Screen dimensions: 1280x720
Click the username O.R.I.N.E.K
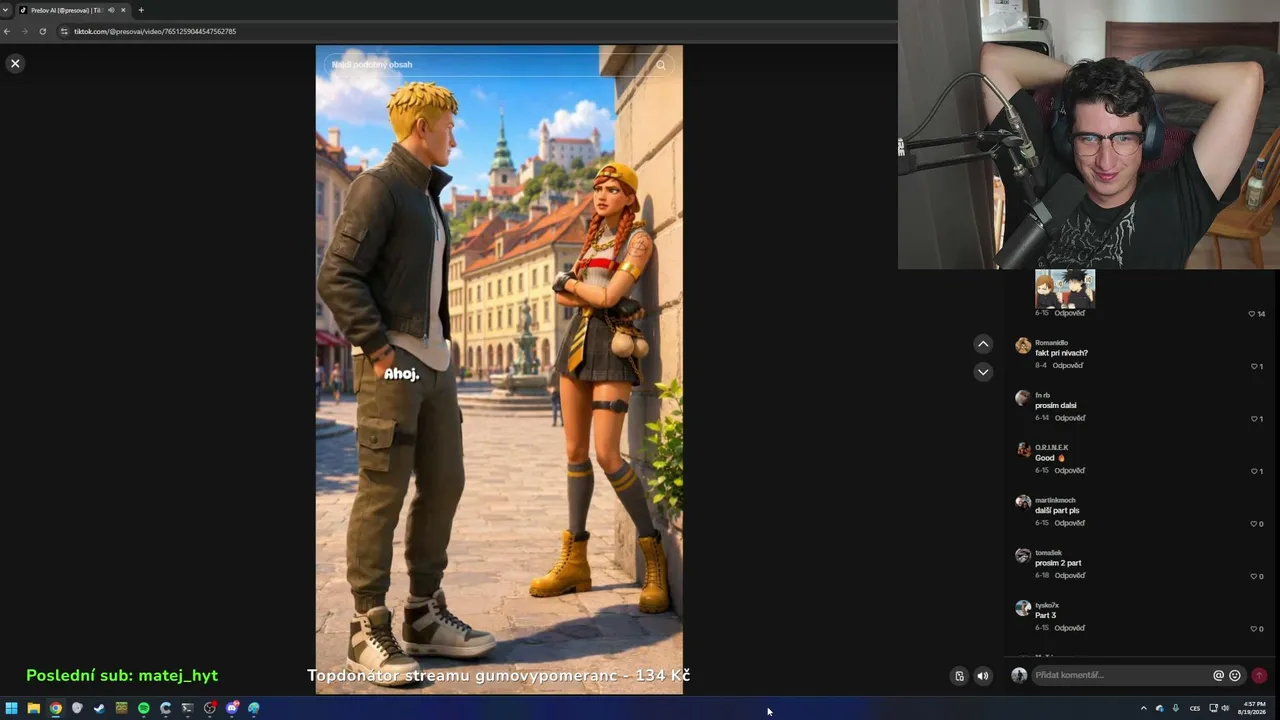(1052, 448)
